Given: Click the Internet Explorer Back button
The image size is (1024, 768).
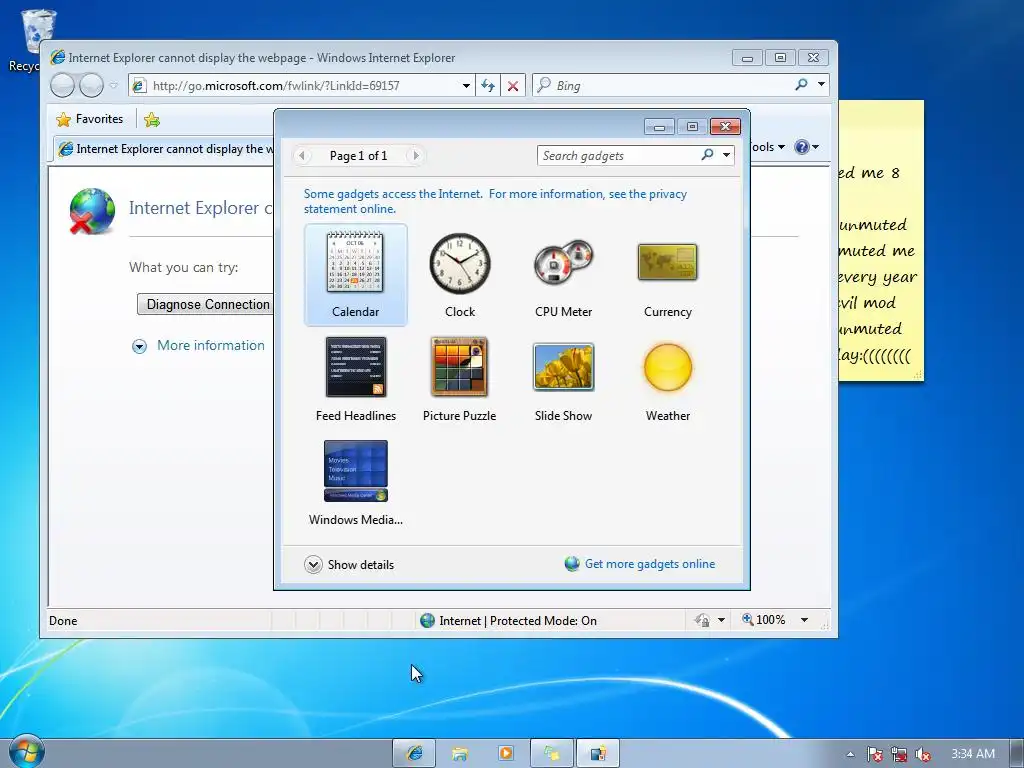Looking at the screenshot, I should click(x=63, y=85).
